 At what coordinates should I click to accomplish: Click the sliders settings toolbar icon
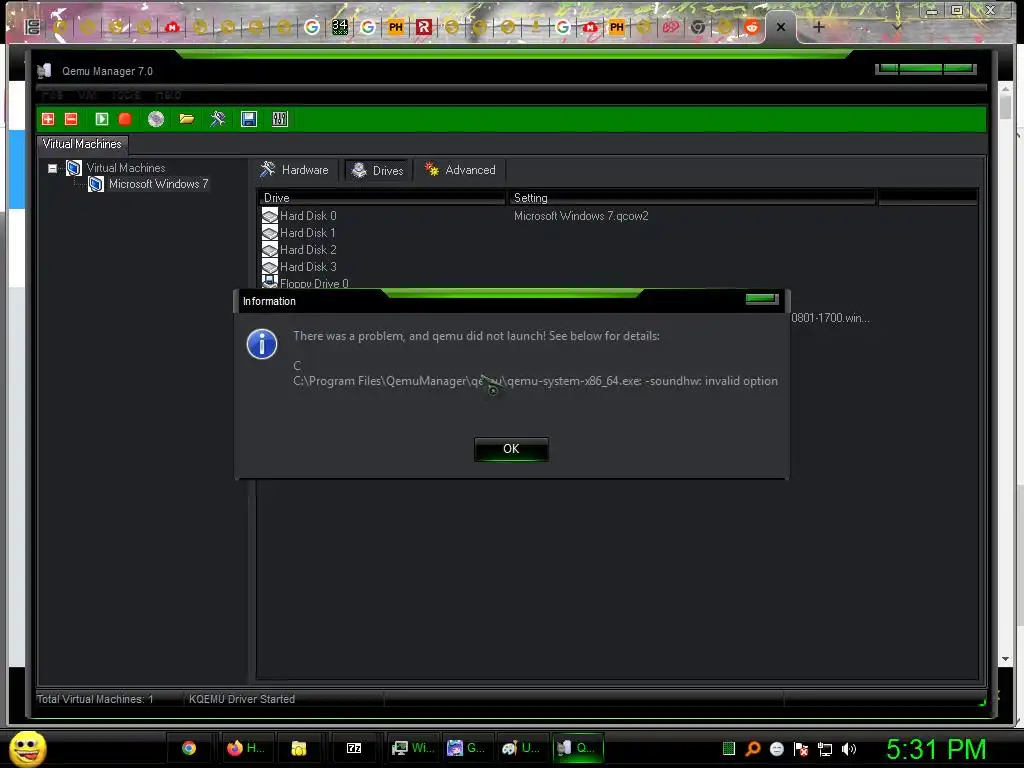[x=280, y=119]
